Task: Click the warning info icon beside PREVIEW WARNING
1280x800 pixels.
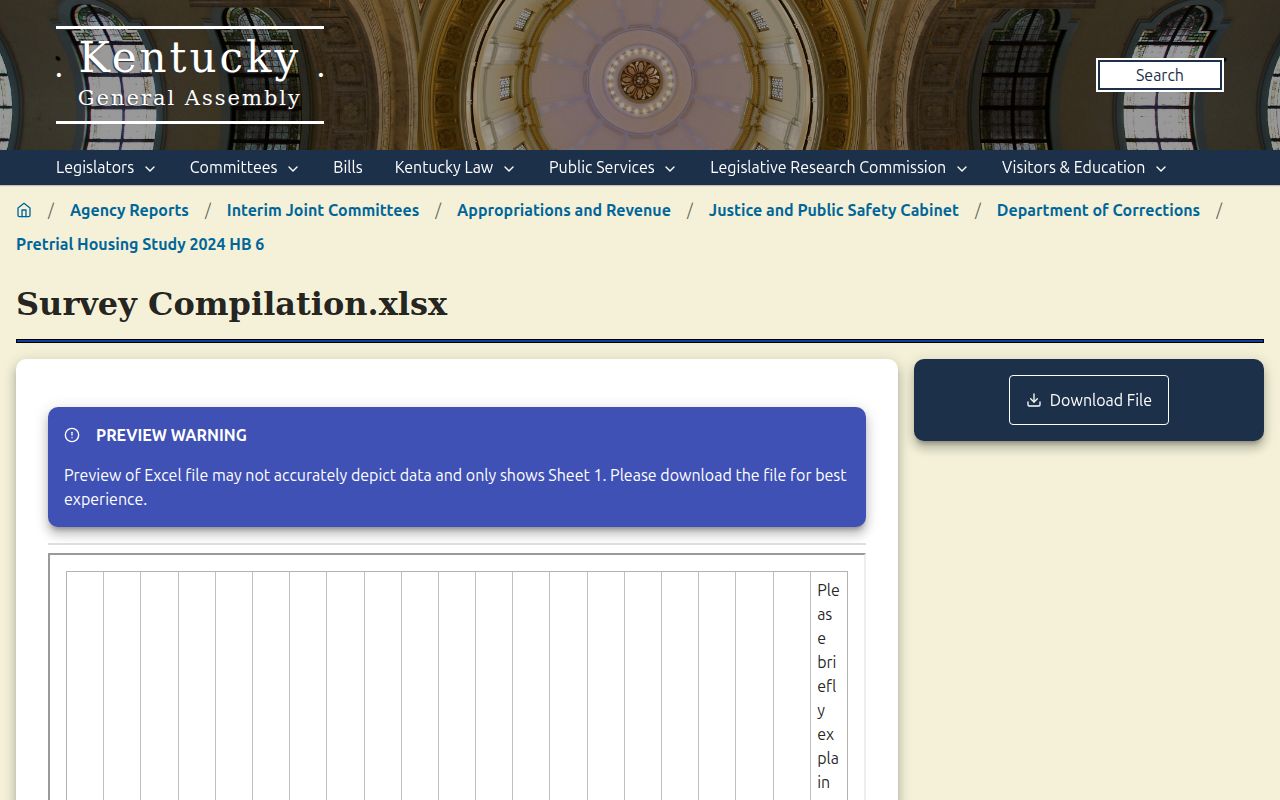Action: click(x=72, y=435)
